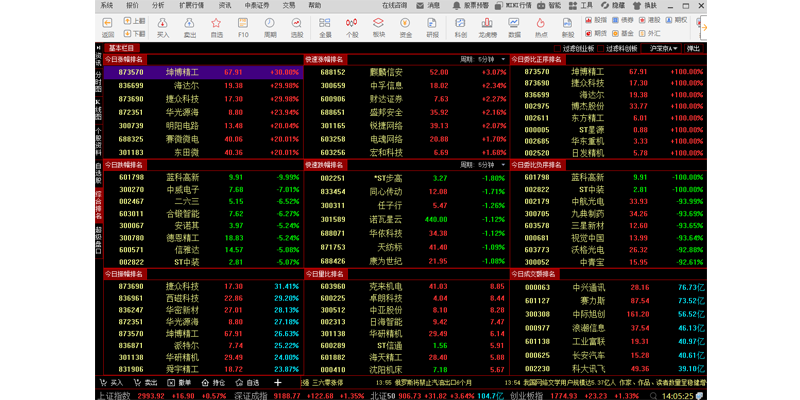Viewport: 800px width, 400px height.
Task: Add a shortcut with the plus icon
Action: 278,382
